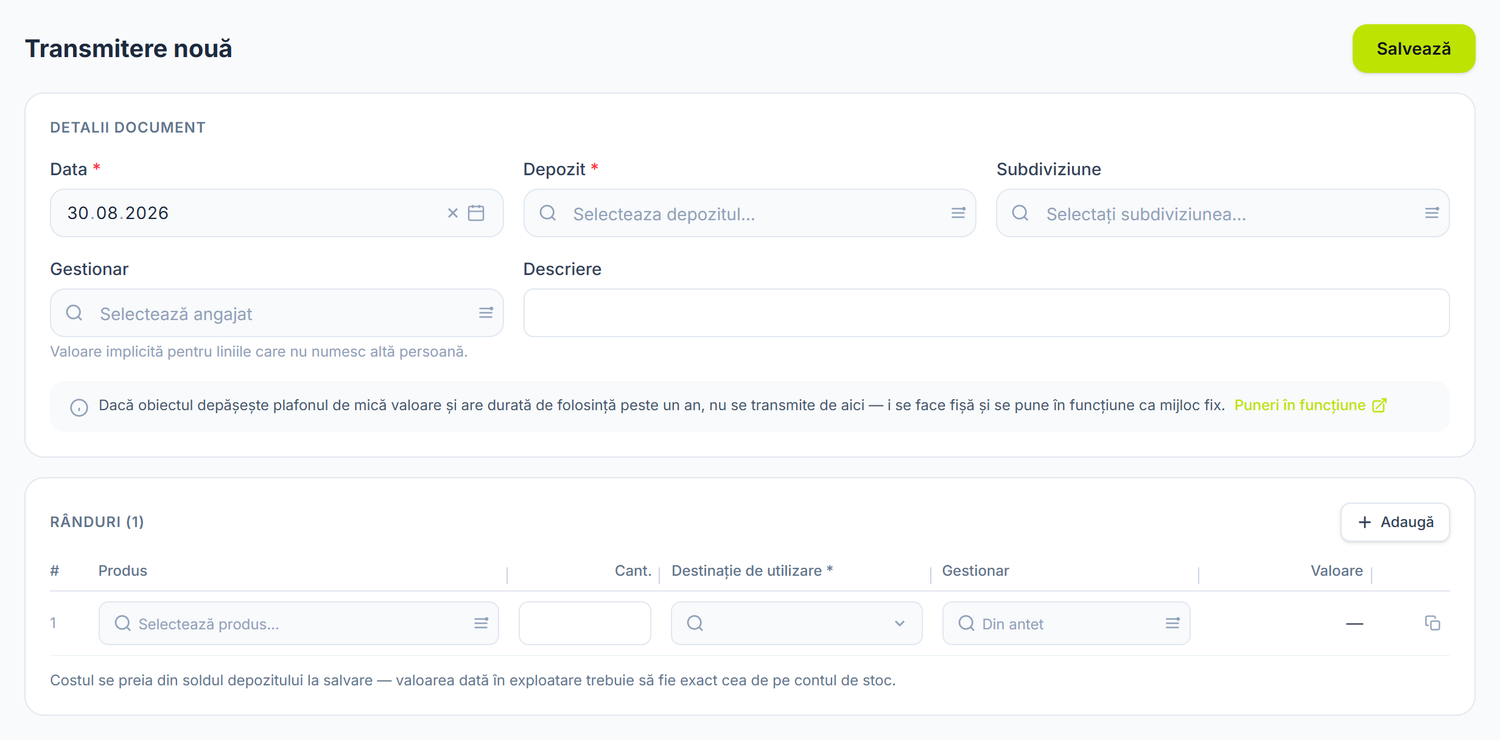Screen dimensions: 1500x740
Task: Click the DETALII DOCUMENT section heading
Action: click(128, 127)
